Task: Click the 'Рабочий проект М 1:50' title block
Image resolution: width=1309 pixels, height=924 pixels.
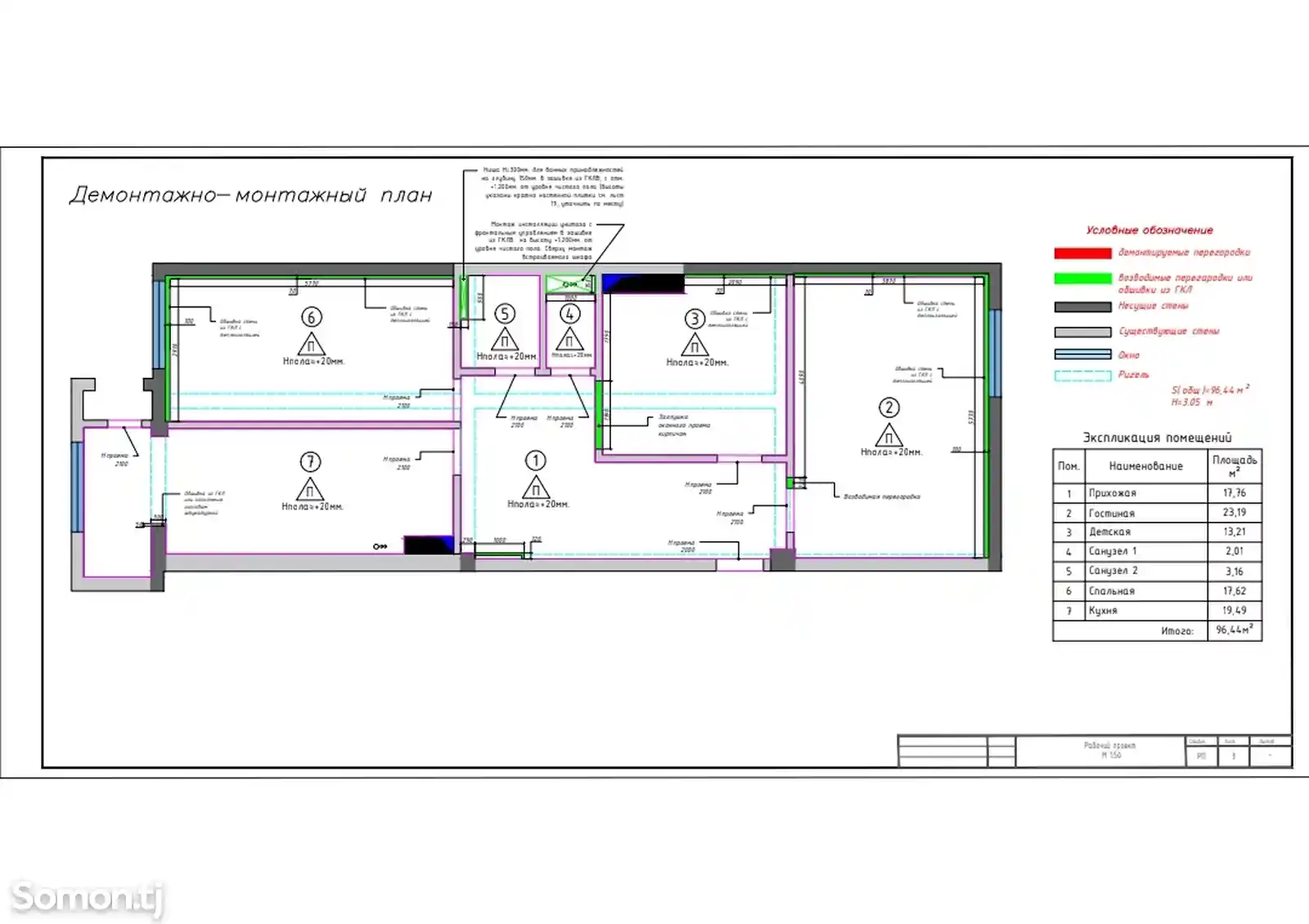Action: pos(1101,751)
